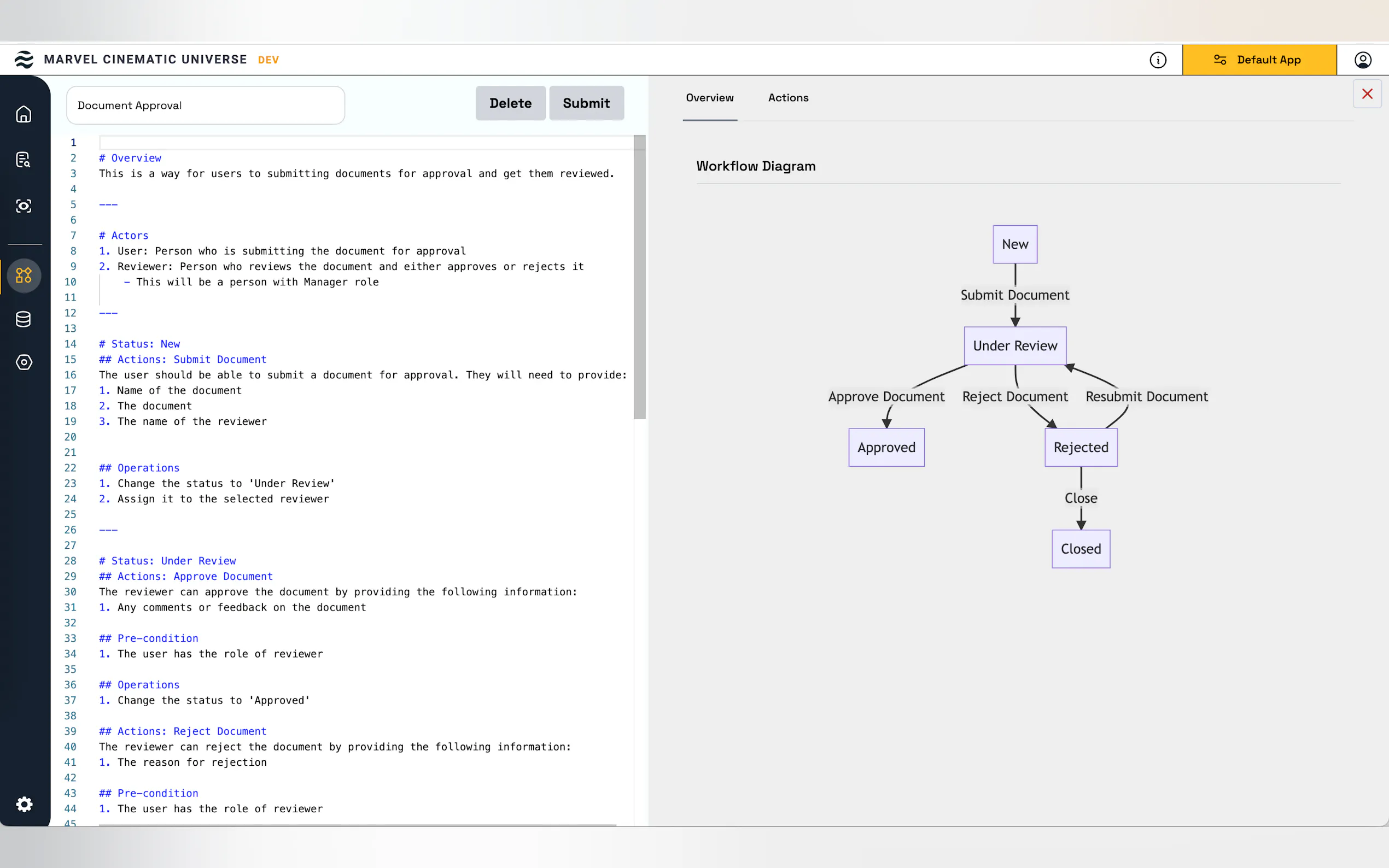Switch to the Actions tab
This screenshot has height=868, width=1389.
pos(788,98)
